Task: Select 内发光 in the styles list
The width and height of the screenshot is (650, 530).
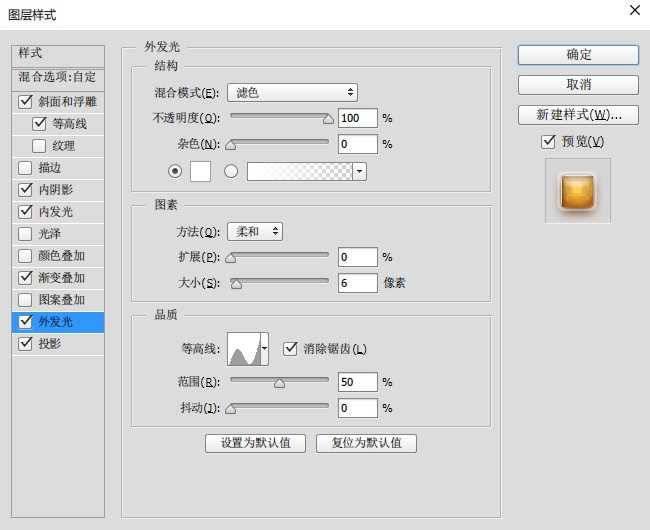Action: 55,212
